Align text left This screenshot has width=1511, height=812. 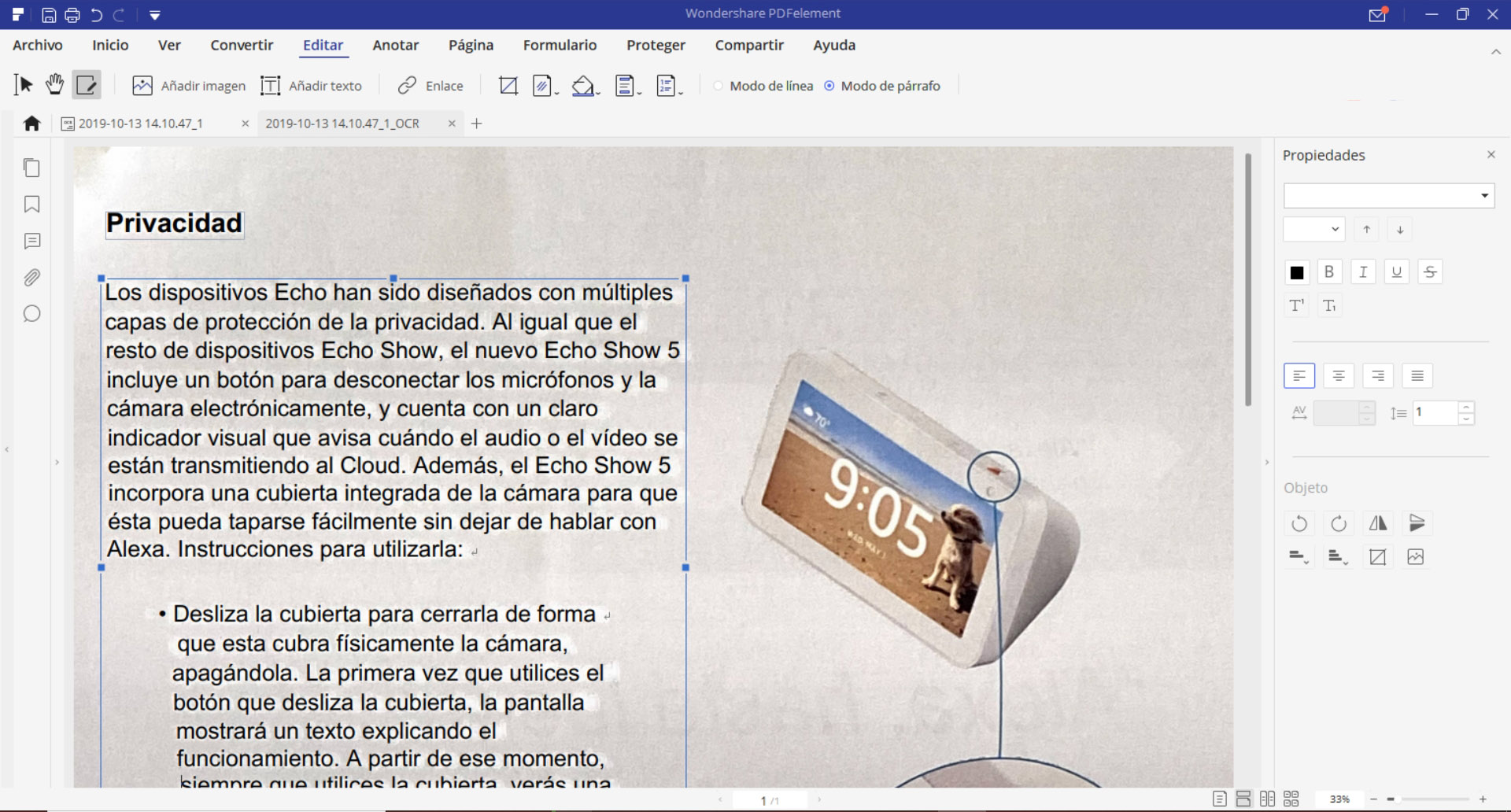tap(1299, 376)
